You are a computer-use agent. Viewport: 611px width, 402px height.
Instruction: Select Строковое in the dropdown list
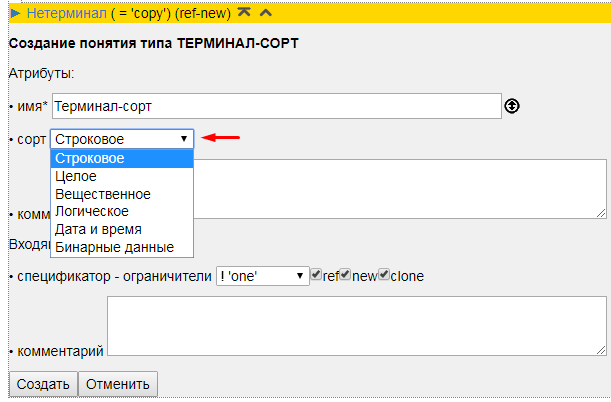(x=121, y=159)
